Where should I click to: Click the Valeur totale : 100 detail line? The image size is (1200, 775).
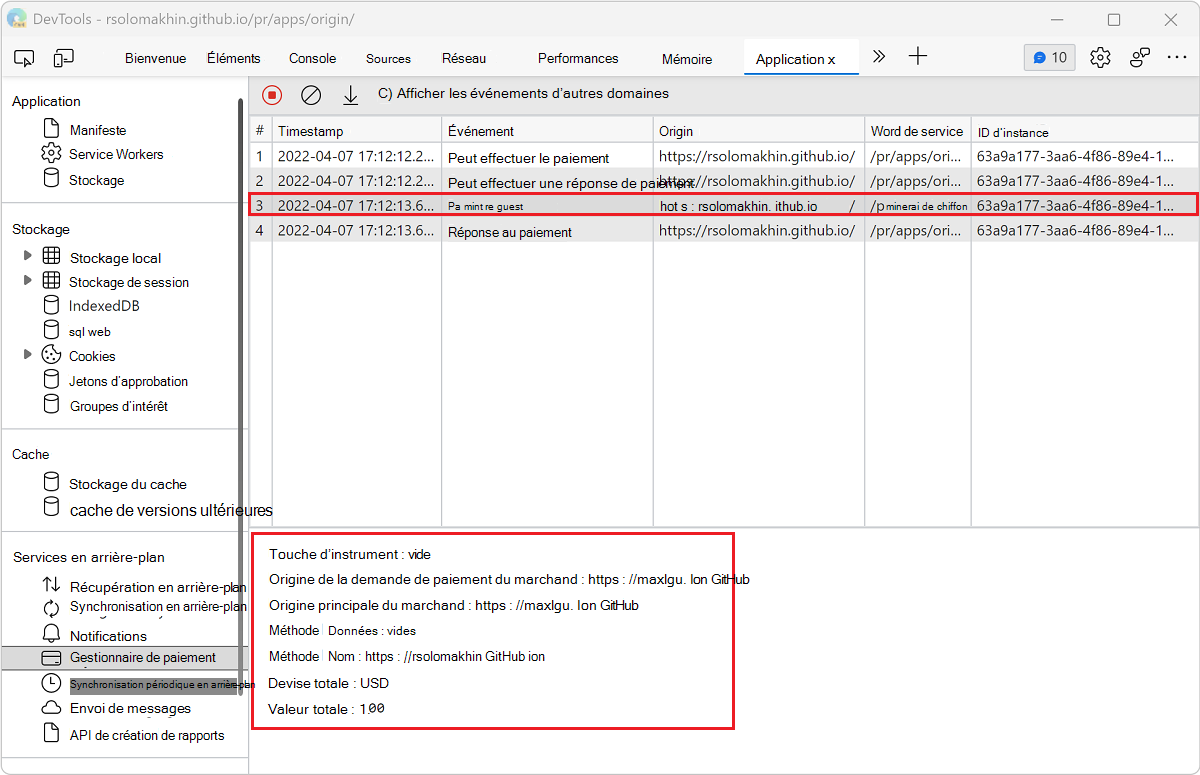[327, 709]
